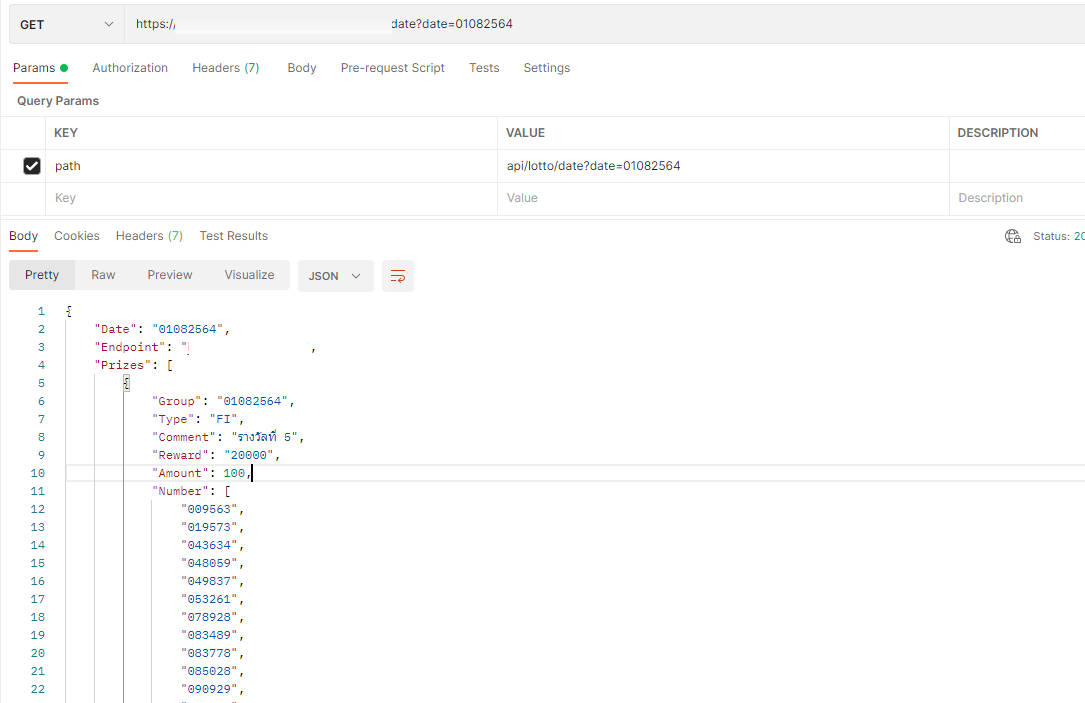The image size is (1085, 703).
Task: Open the Preview response view
Action: pos(169,275)
